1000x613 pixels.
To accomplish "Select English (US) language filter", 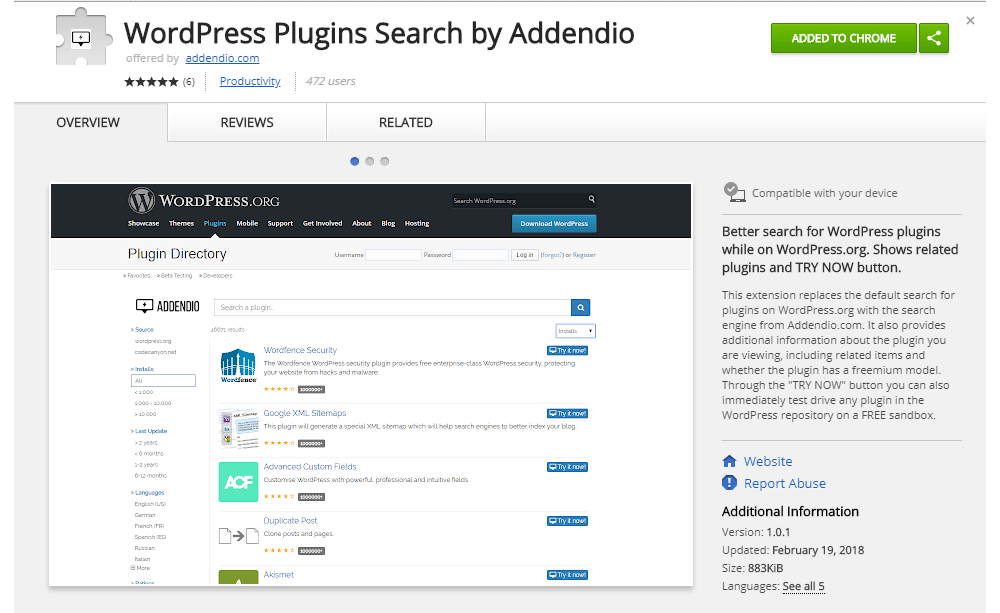I will point(150,504).
